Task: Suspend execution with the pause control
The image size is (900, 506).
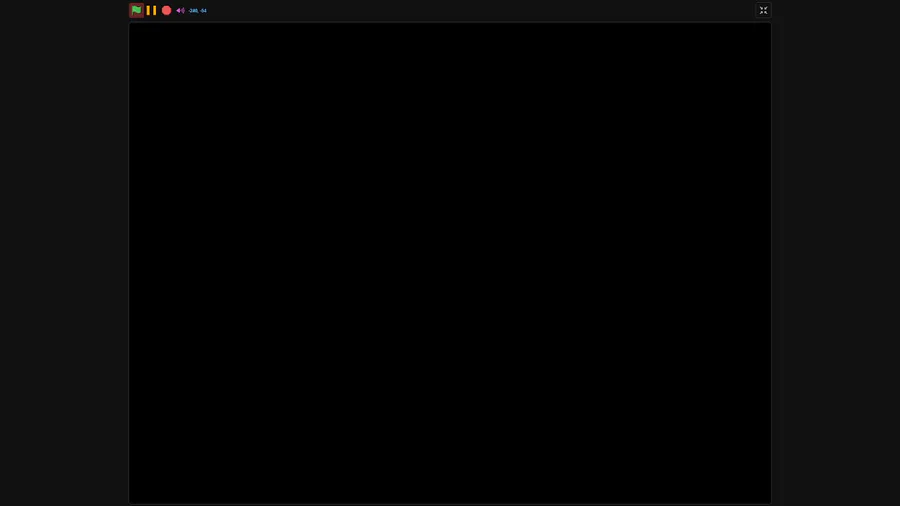Action: point(152,10)
